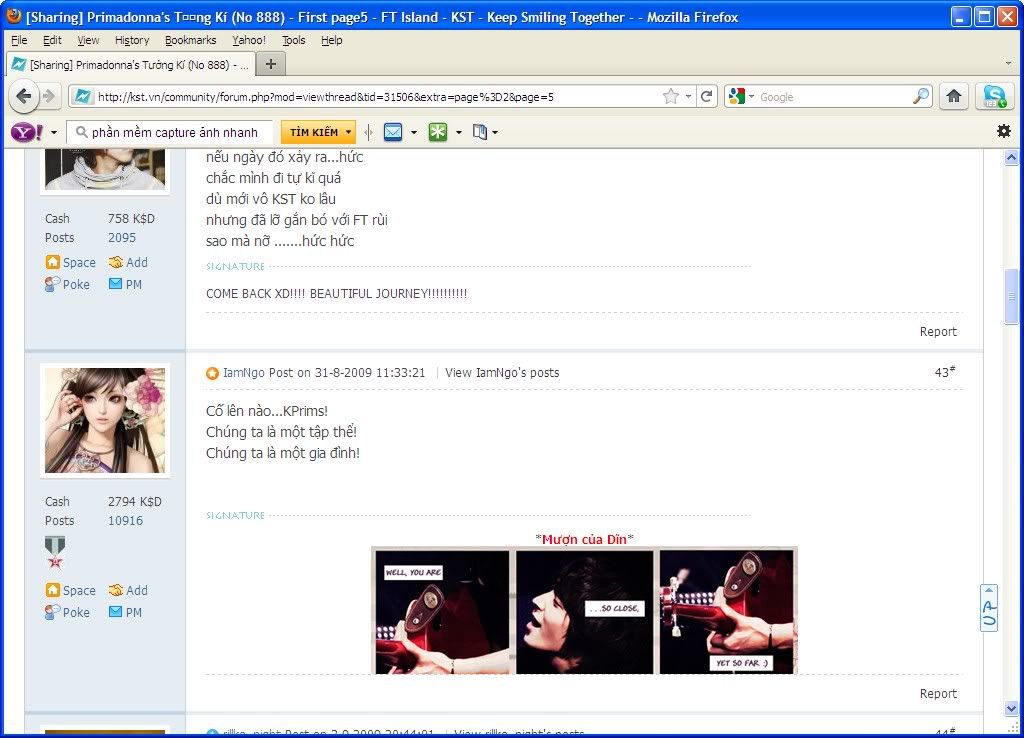Viewport: 1024px width, 738px height.
Task: Report IamNgo's post number 43
Action: click(938, 694)
